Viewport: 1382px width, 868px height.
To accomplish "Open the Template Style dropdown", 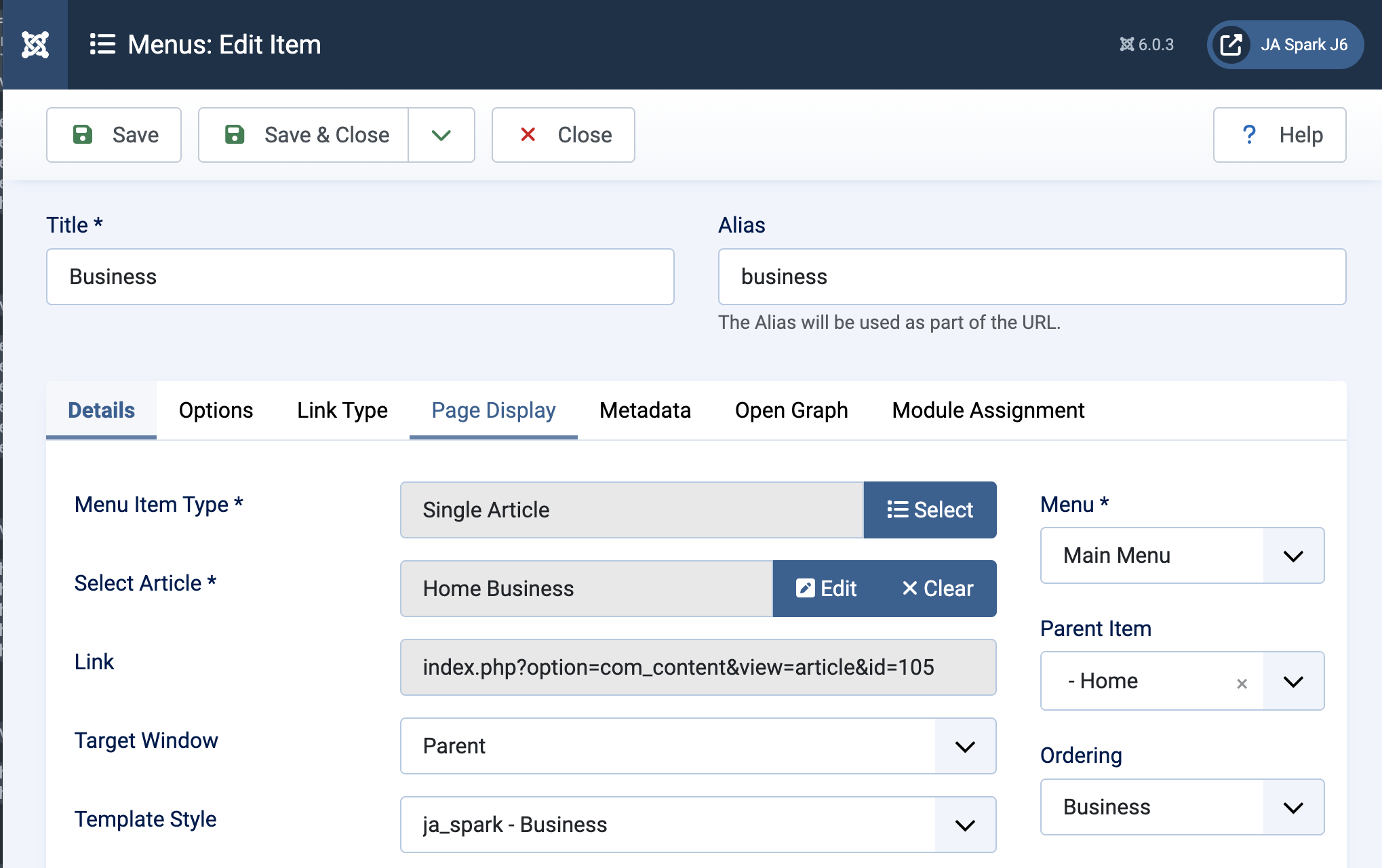I will 964,825.
